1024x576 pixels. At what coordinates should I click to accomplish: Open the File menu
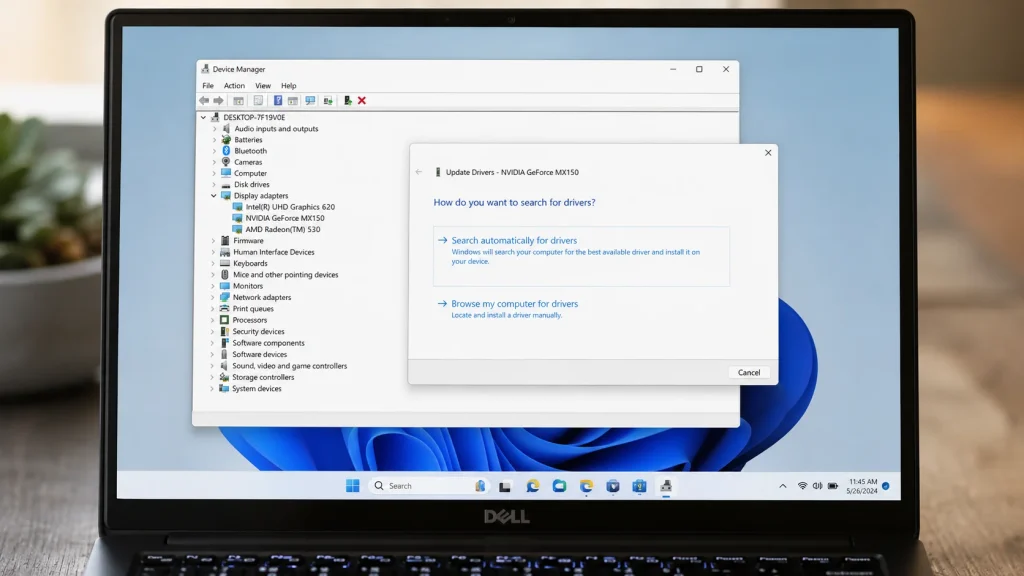(208, 86)
